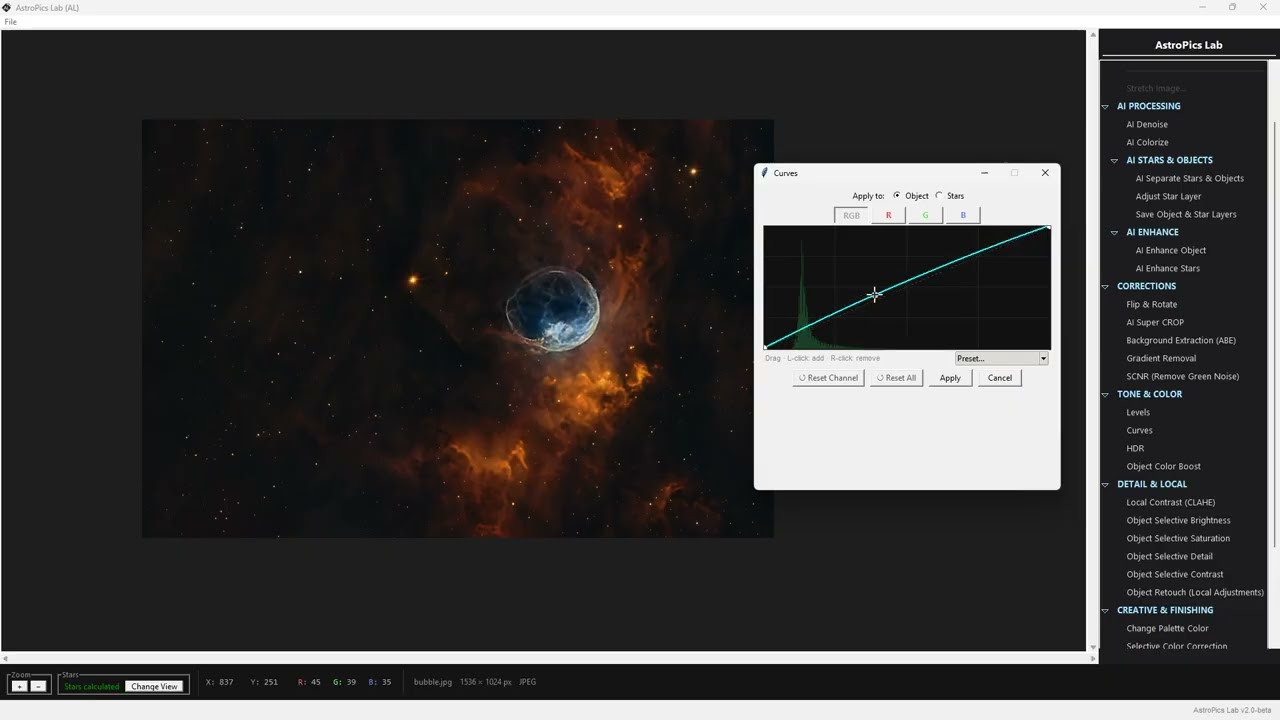Click the curve's top-right endpoint handle
The height and width of the screenshot is (720, 1280).
coord(1049,227)
